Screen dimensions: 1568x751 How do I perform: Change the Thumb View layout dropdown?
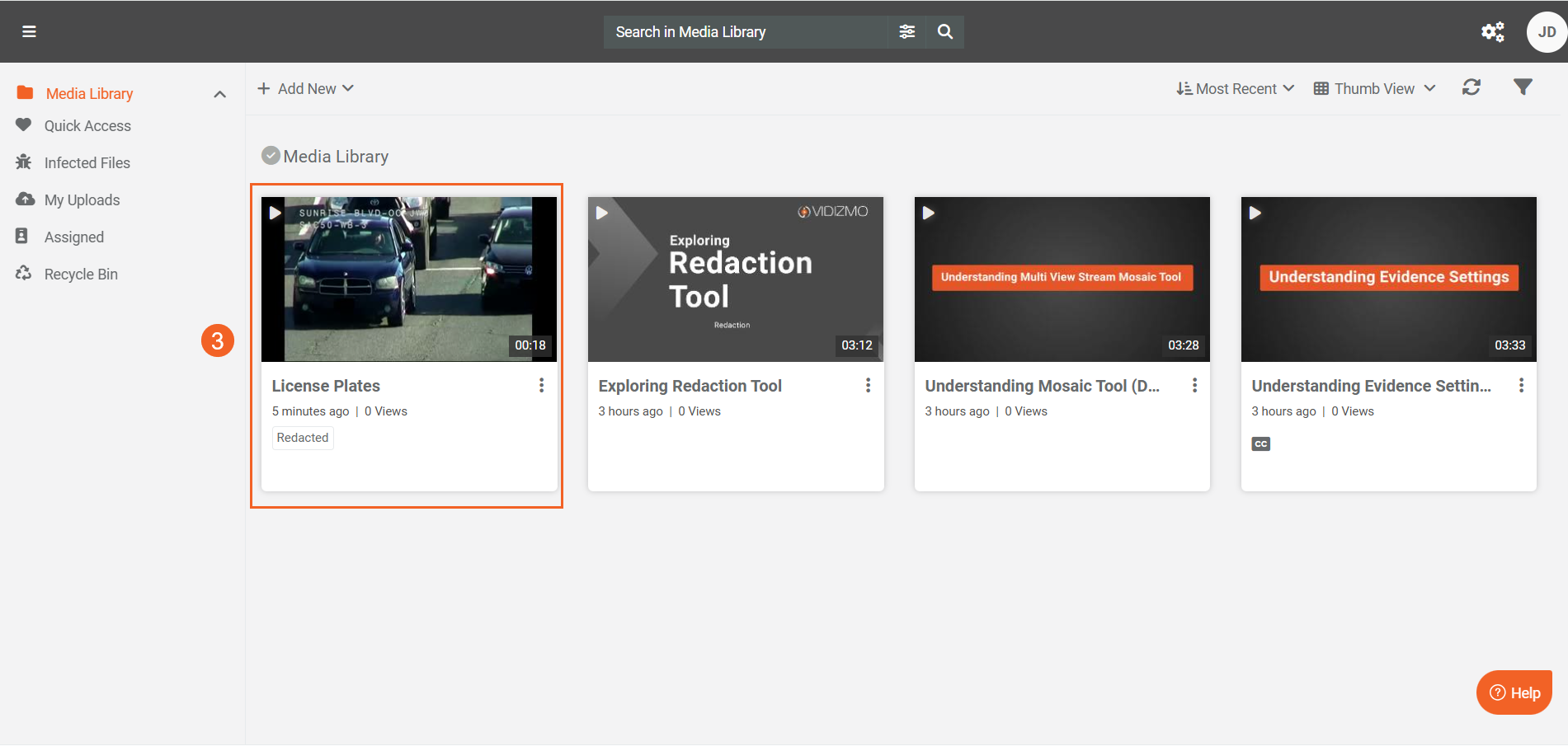1374,88
